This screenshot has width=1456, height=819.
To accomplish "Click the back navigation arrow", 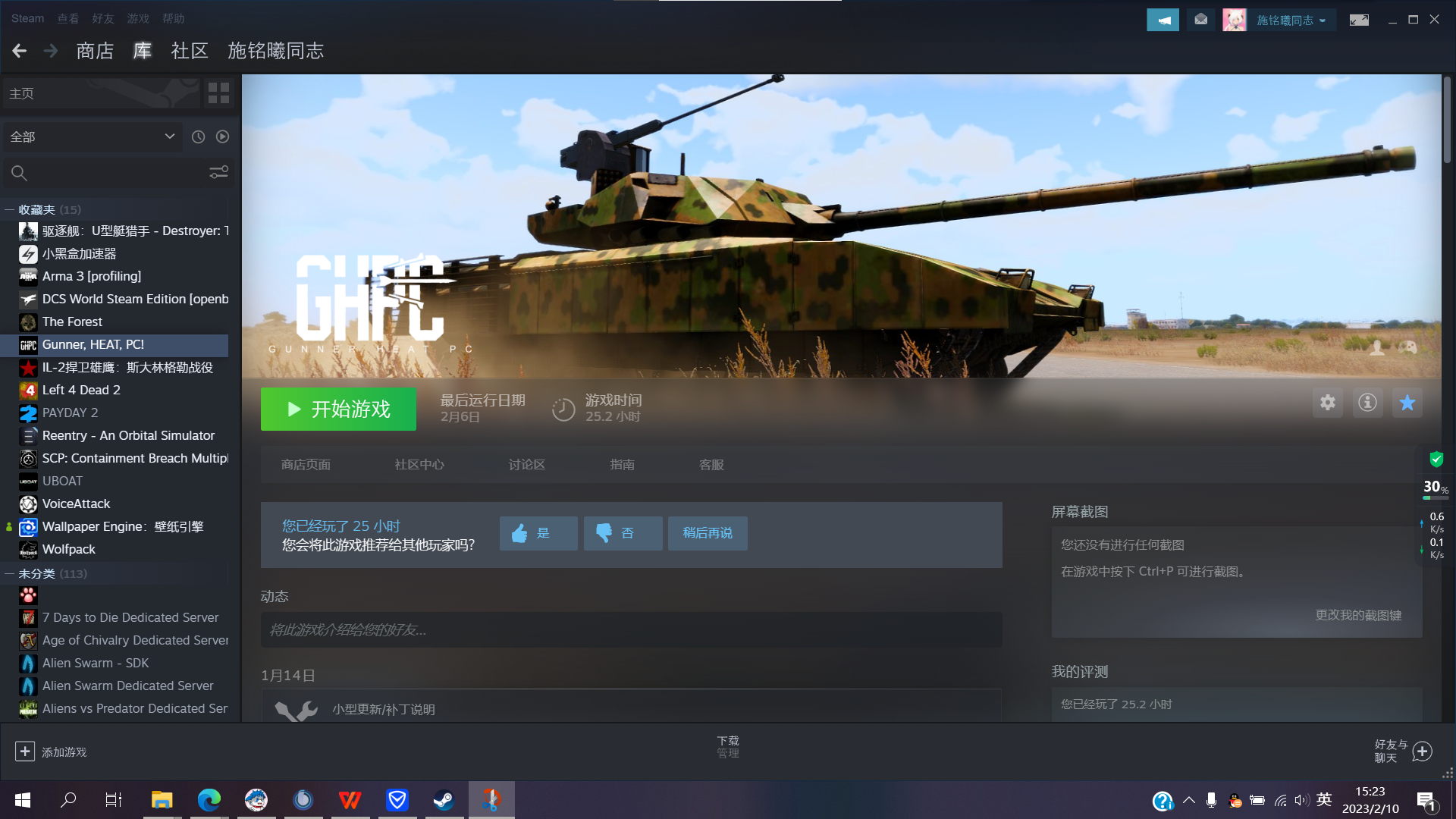I will tap(20, 51).
